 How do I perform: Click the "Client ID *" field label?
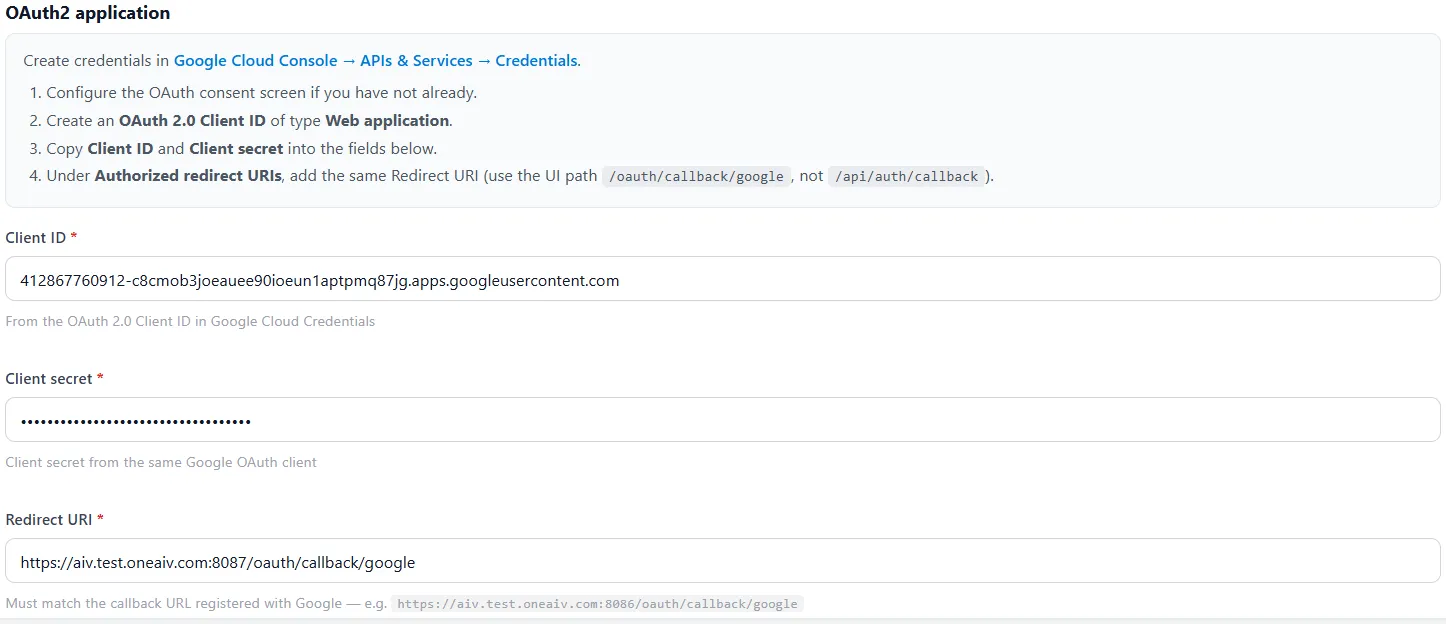pos(42,238)
